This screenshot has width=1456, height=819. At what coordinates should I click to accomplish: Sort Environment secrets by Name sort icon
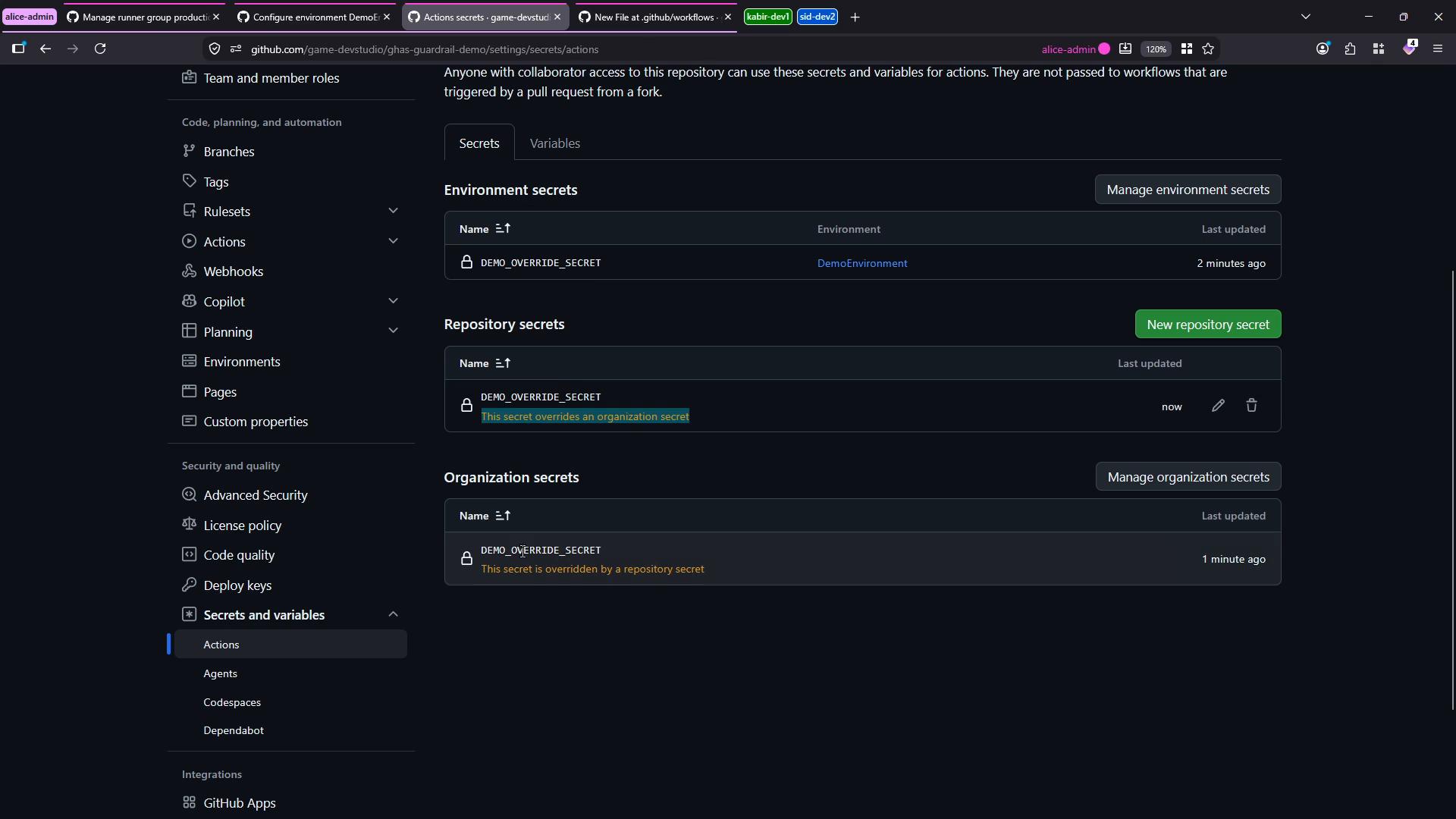[x=503, y=228]
